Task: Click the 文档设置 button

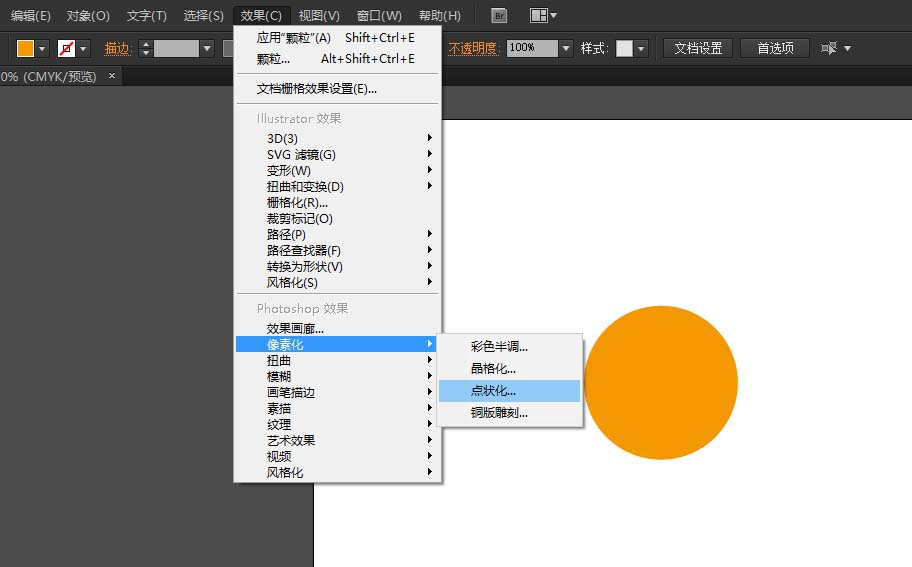Action: tap(698, 48)
